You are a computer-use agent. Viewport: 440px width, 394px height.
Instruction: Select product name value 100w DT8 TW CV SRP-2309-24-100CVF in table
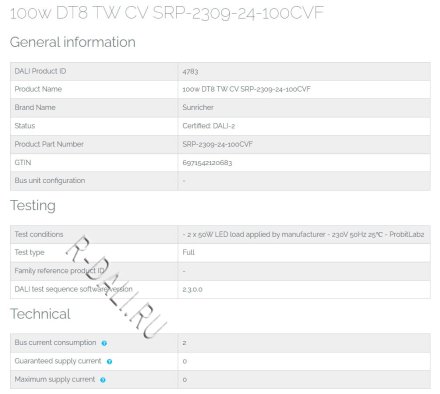point(246,89)
